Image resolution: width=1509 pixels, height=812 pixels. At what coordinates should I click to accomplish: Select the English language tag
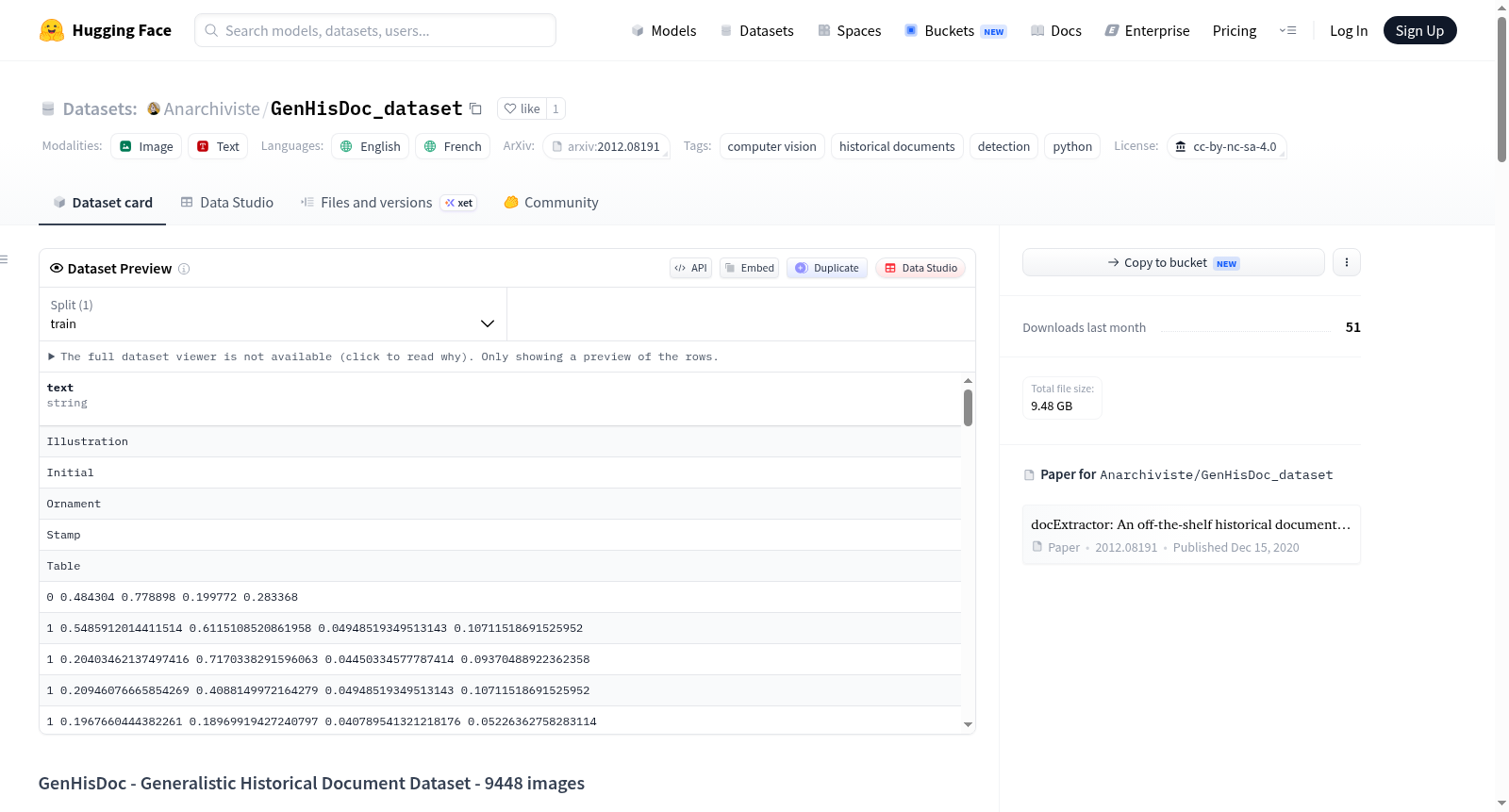(x=370, y=146)
